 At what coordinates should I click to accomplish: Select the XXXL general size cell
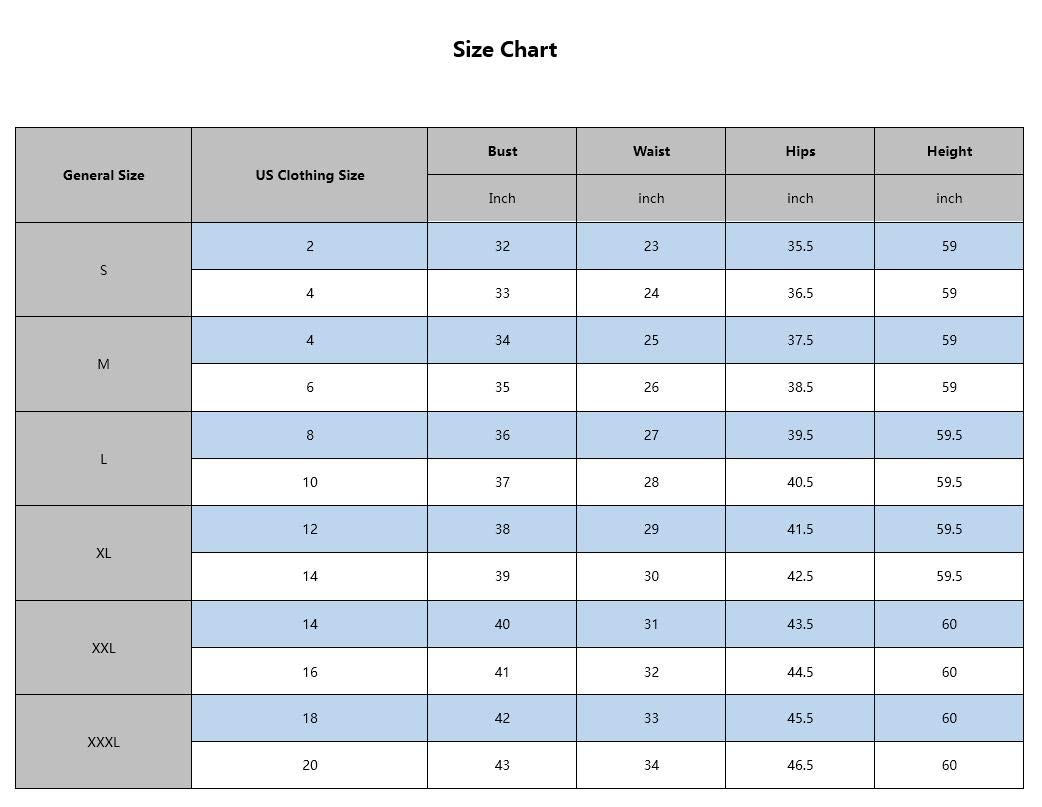pyautogui.click(x=103, y=742)
